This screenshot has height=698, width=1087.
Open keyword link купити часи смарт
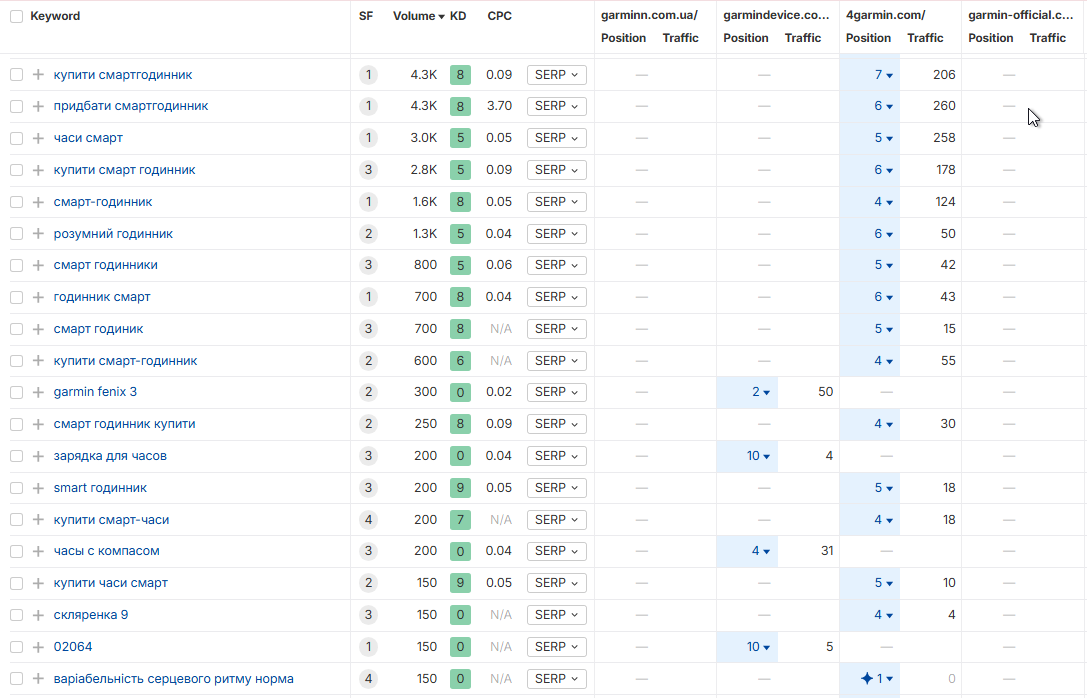click(x=110, y=583)
